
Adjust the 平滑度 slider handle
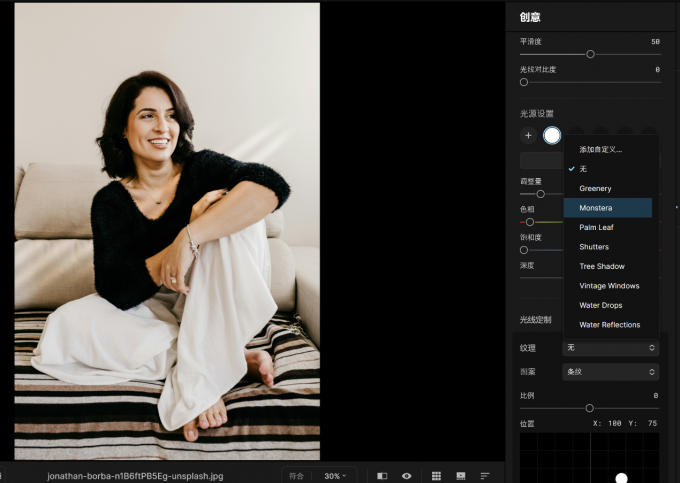click(x=590, y=54)
